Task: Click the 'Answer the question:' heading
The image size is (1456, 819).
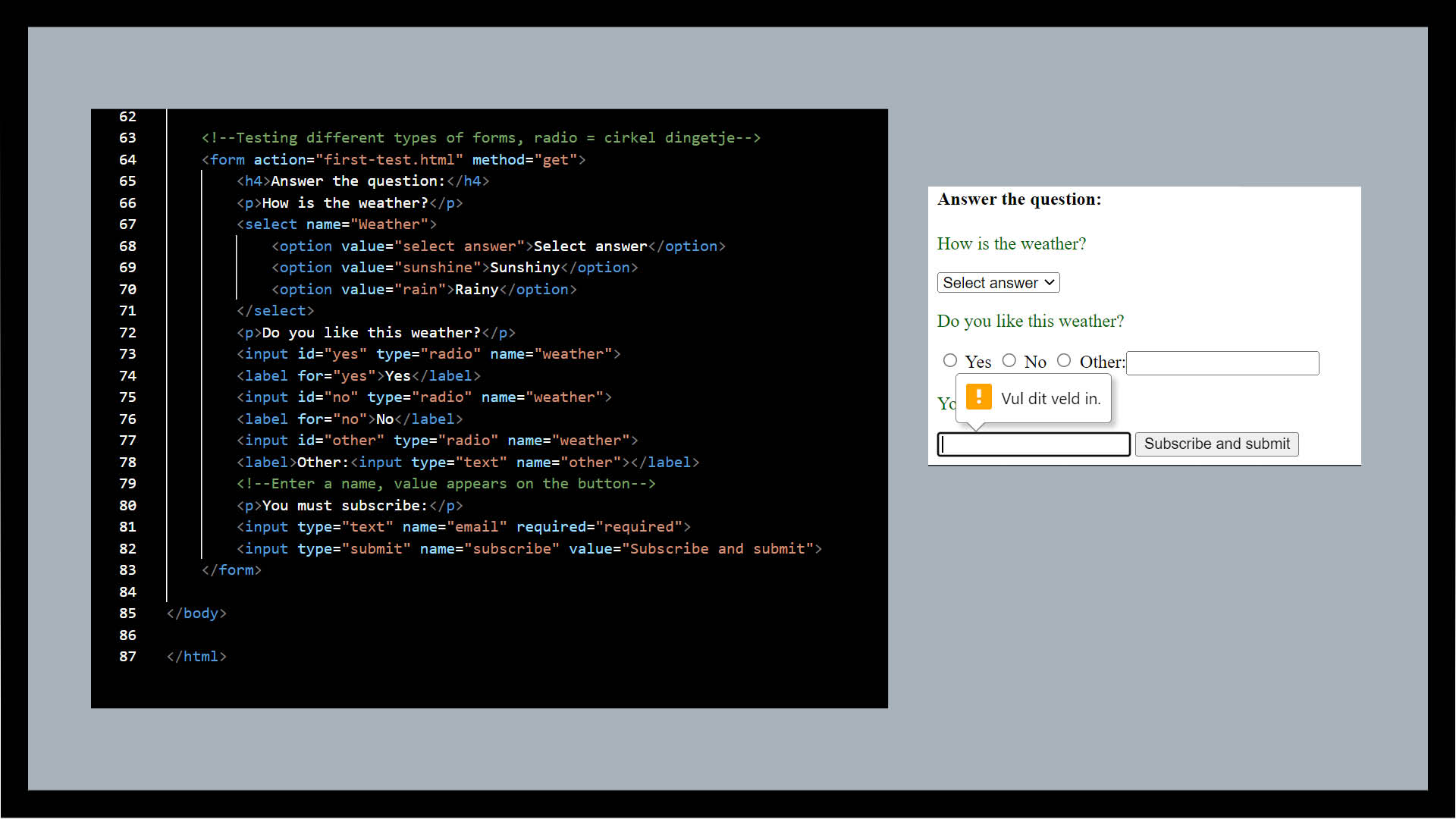Action: tap(1019, 199)
